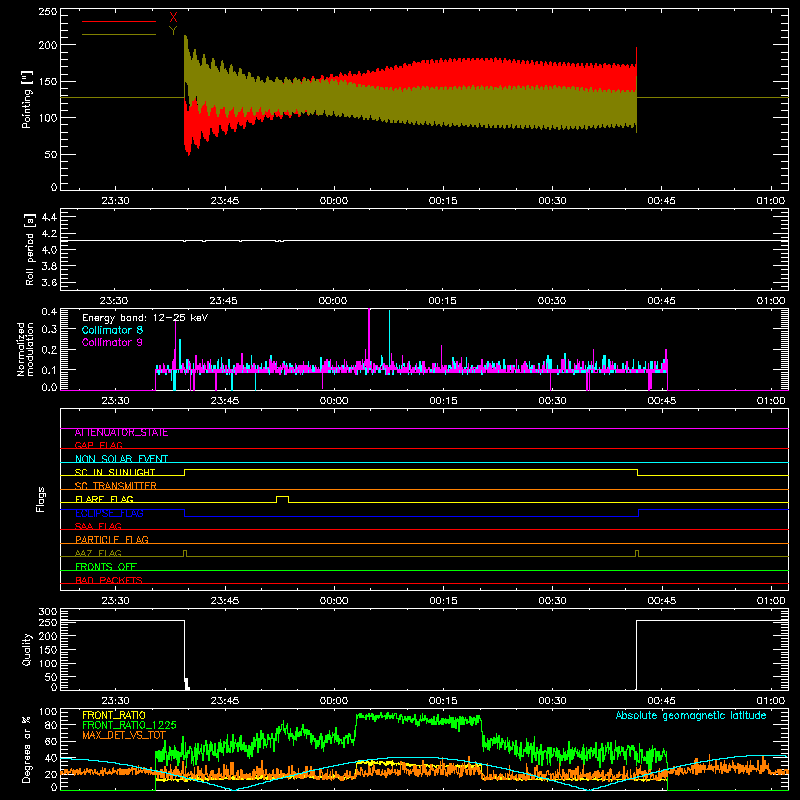Click the 00:45 tick label under Quality plot

tap(662, 701)
